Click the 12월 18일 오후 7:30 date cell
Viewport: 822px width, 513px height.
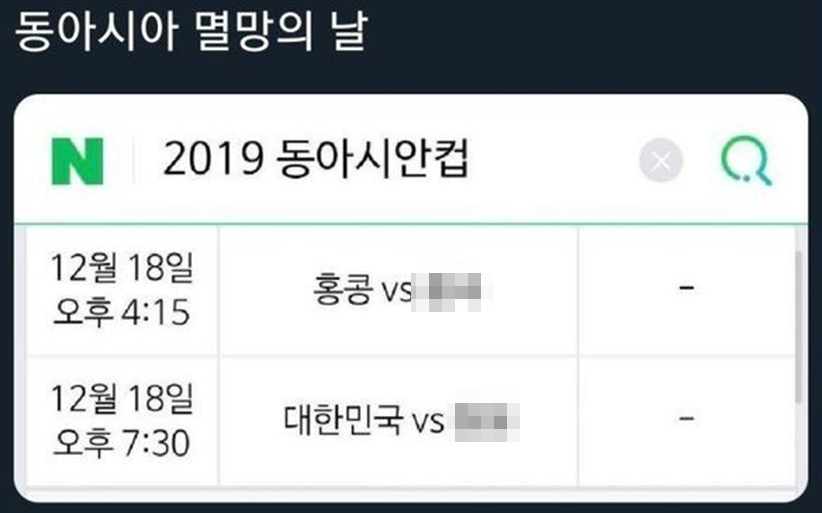coord(122,421)
